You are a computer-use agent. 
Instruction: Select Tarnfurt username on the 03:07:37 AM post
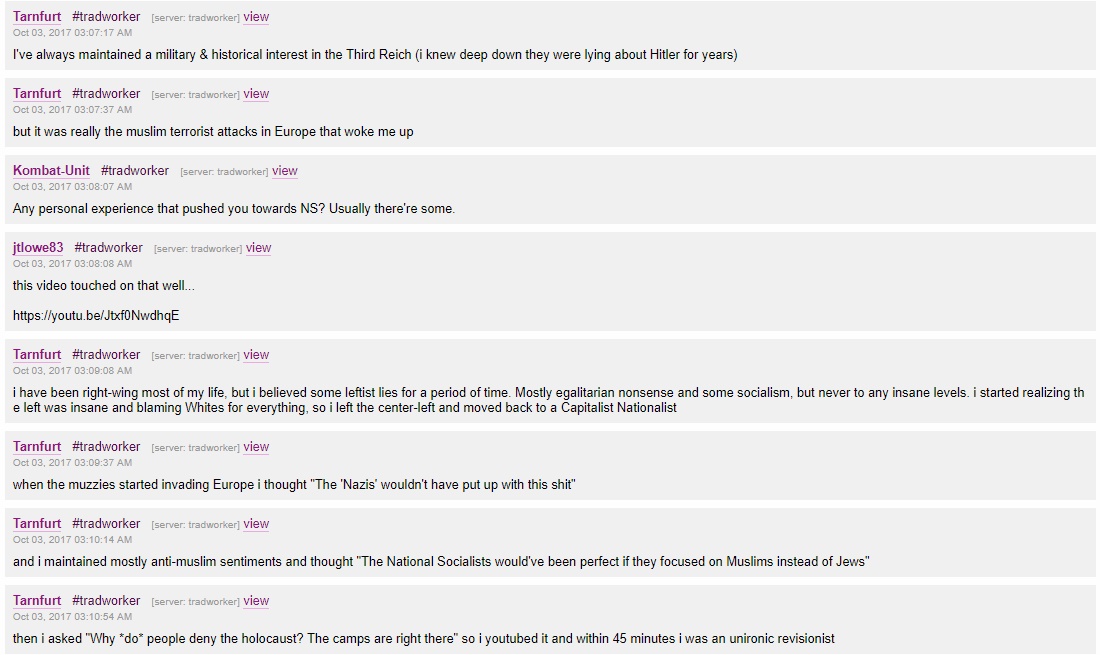[x=37, y=94]
